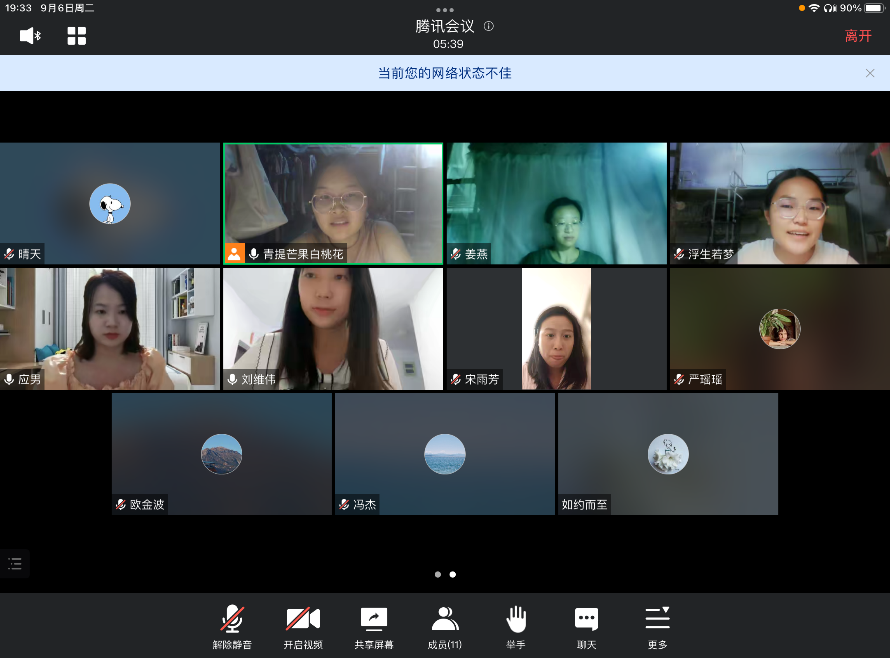
Task: Select 刘维伟 video tile
Action: tap(333, 329)
